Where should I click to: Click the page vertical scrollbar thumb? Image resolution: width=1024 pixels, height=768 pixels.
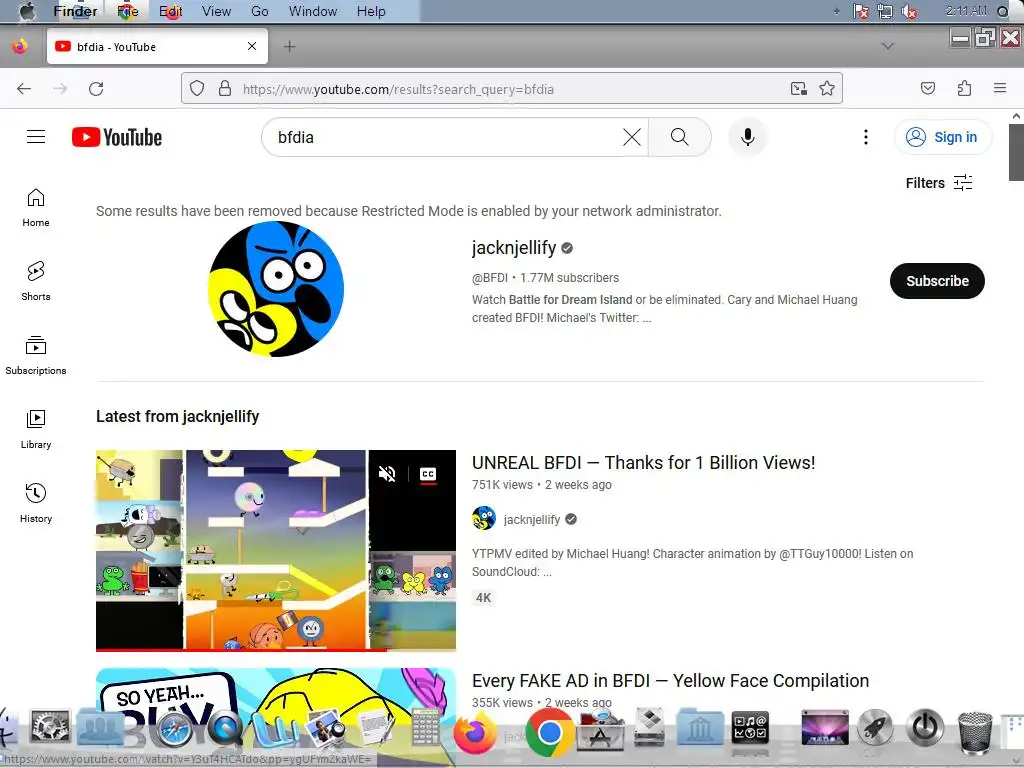pos(1016,152)
